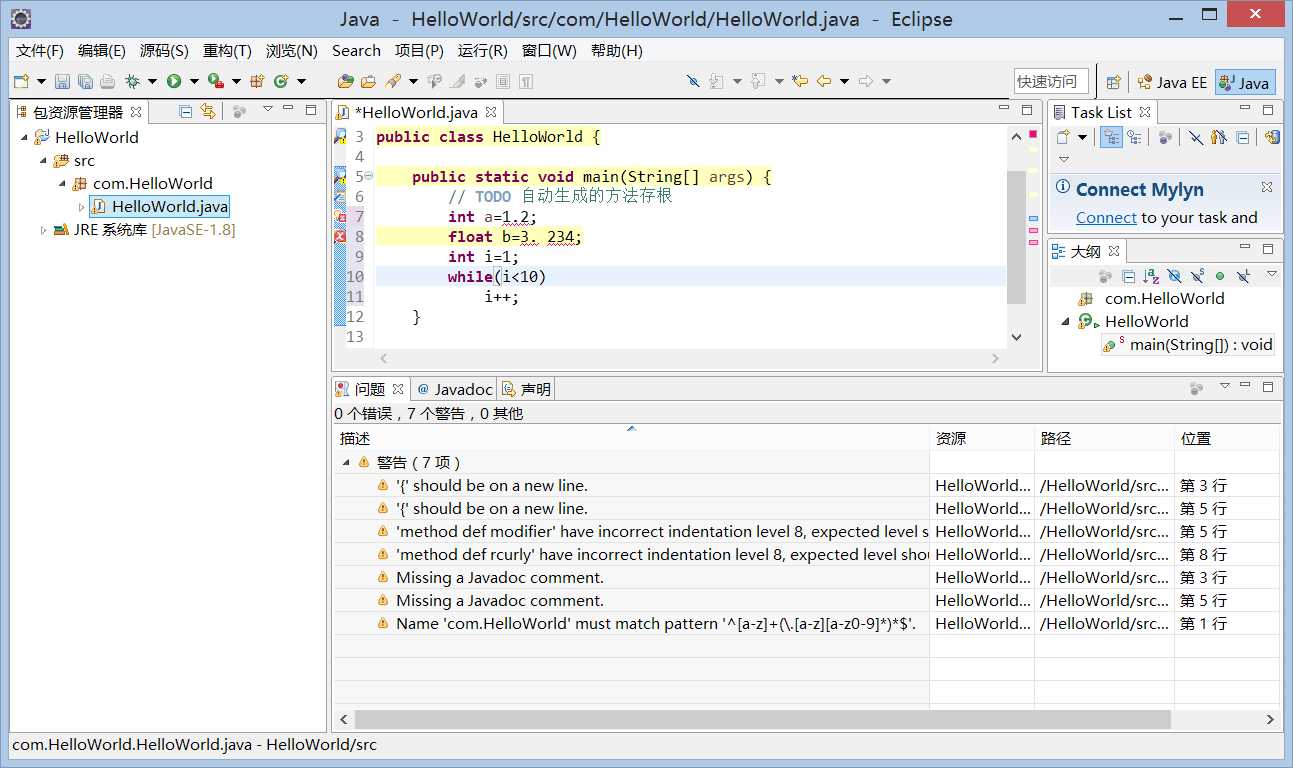1293x768 pixels.
Task: Click the error marker on line 8
Action: pyautogui.click(x=340, y=237)
